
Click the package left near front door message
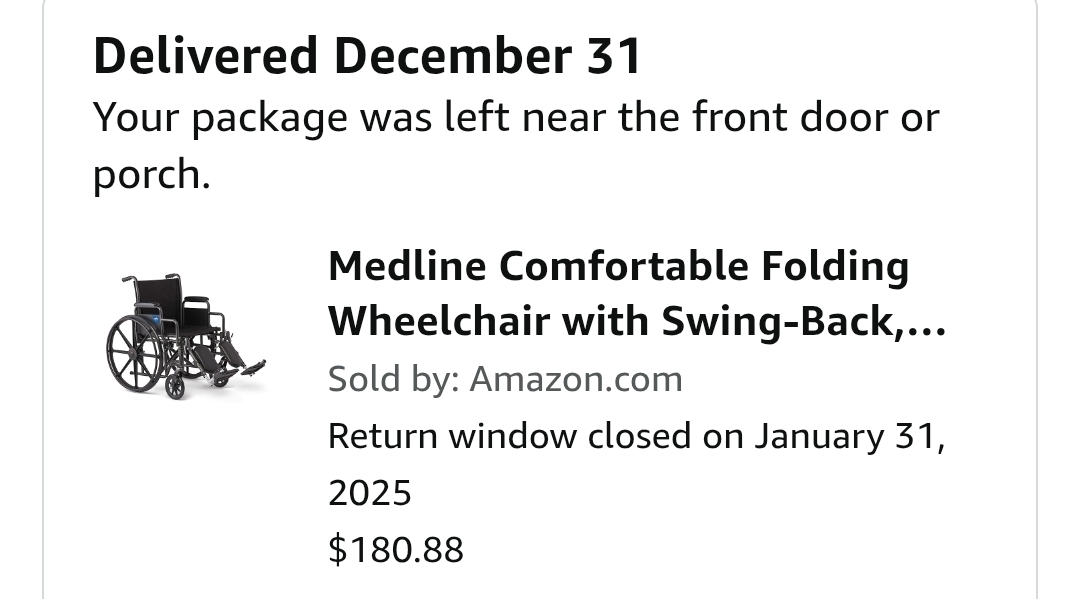[x=516, y=145]
